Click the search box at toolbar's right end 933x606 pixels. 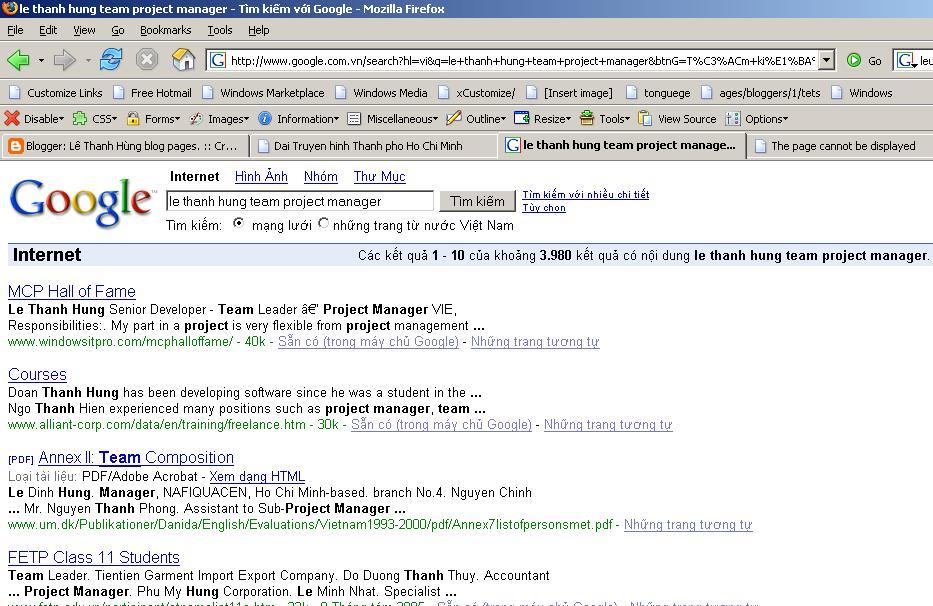pyautogui.click(x=913, y=60)
